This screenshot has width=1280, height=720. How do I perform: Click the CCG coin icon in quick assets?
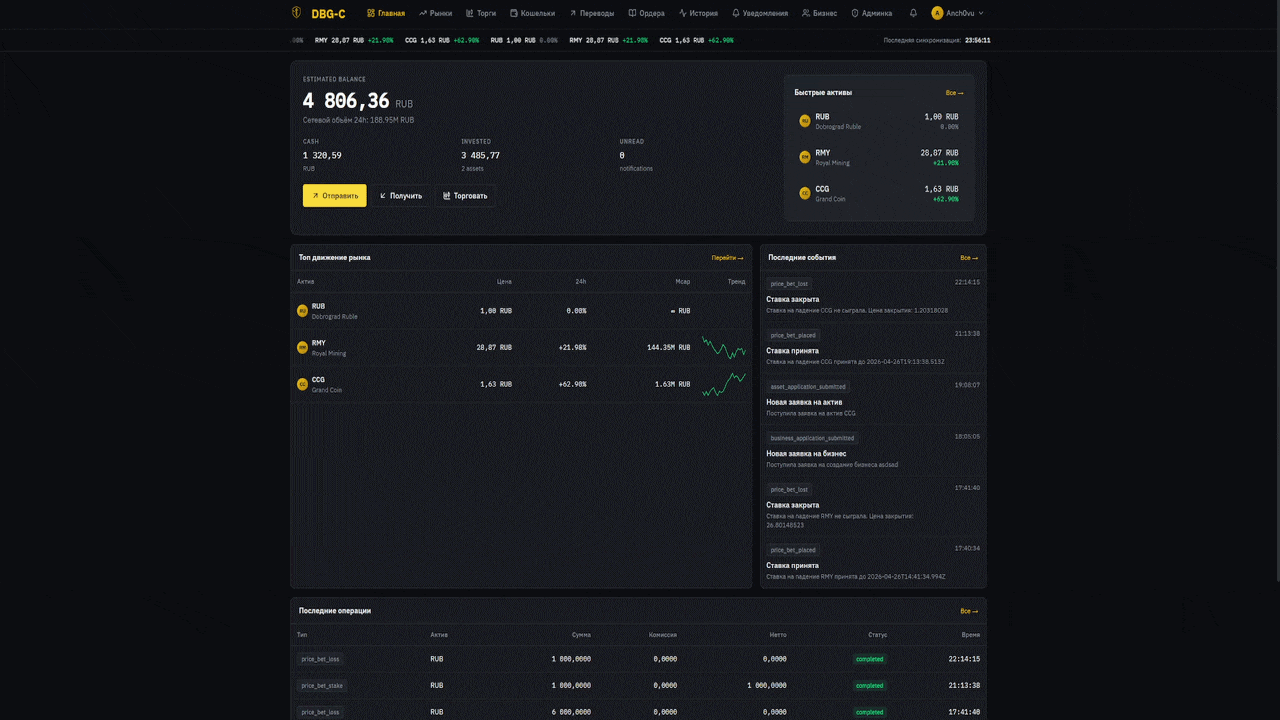pyautogui.click(x=805, y=193)
